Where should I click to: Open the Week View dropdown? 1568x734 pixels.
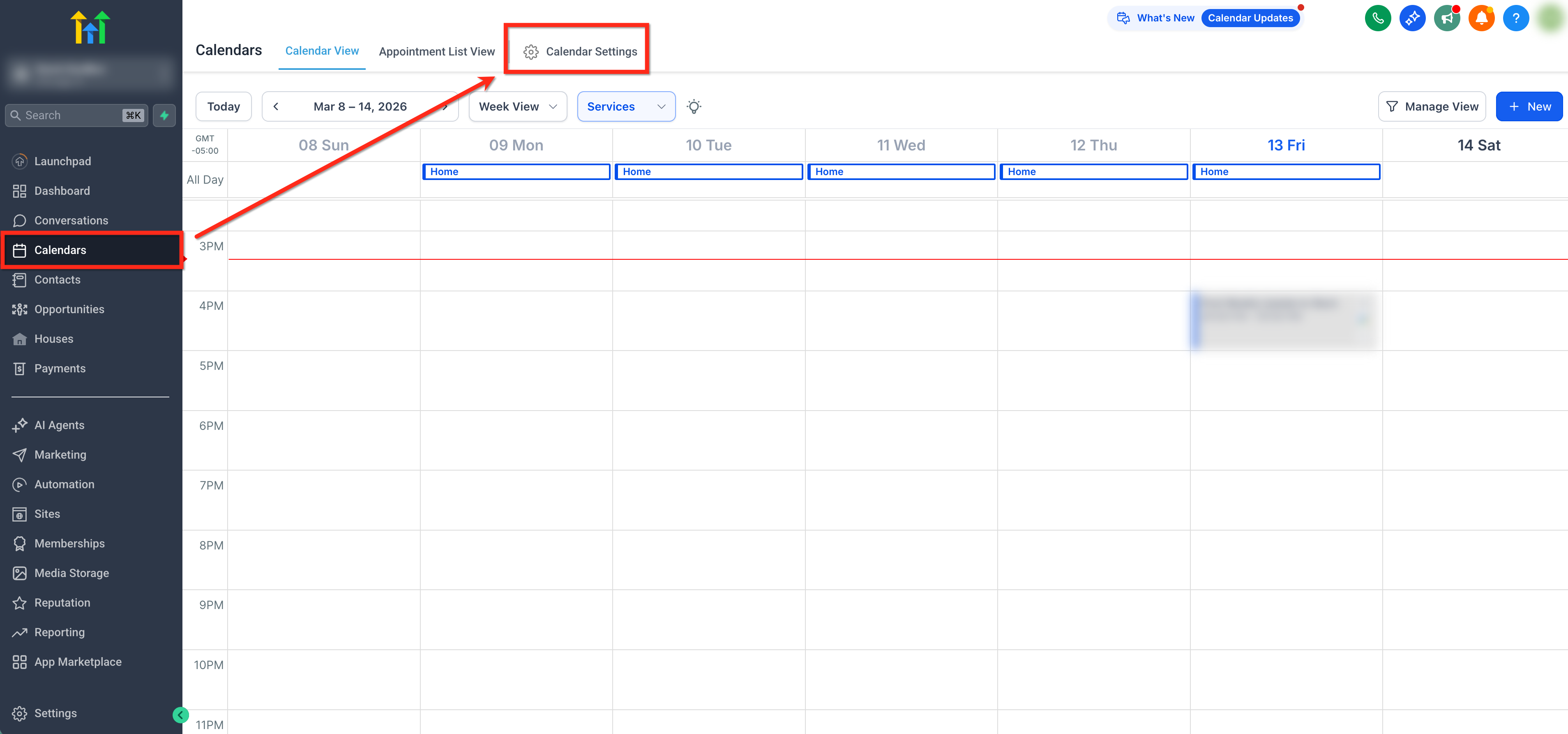coord(517,106)
